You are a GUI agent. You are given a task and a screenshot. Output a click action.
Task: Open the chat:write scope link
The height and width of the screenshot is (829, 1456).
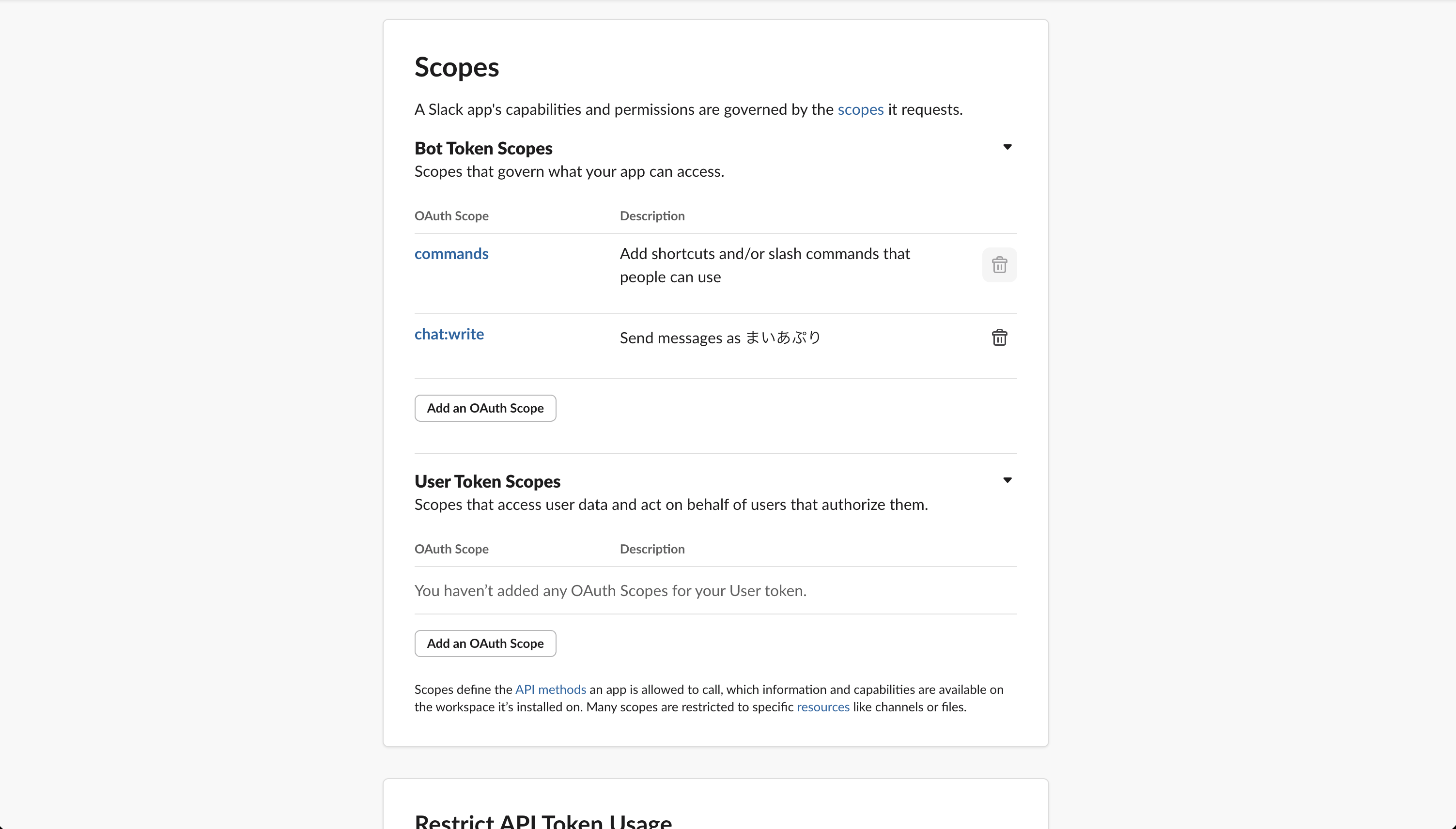[x=449, y=334]
